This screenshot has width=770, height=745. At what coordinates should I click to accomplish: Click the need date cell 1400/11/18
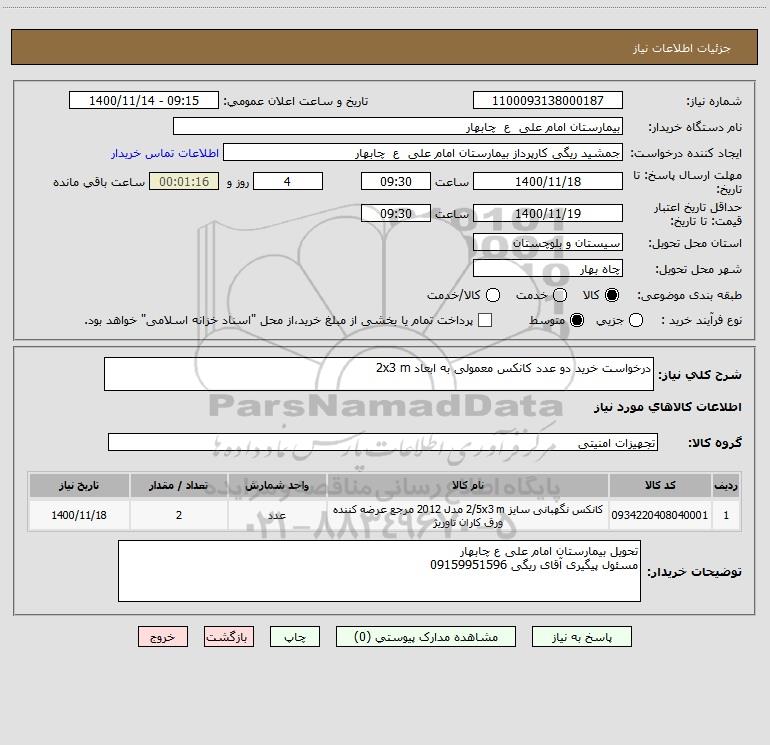[x=79, y=515]
